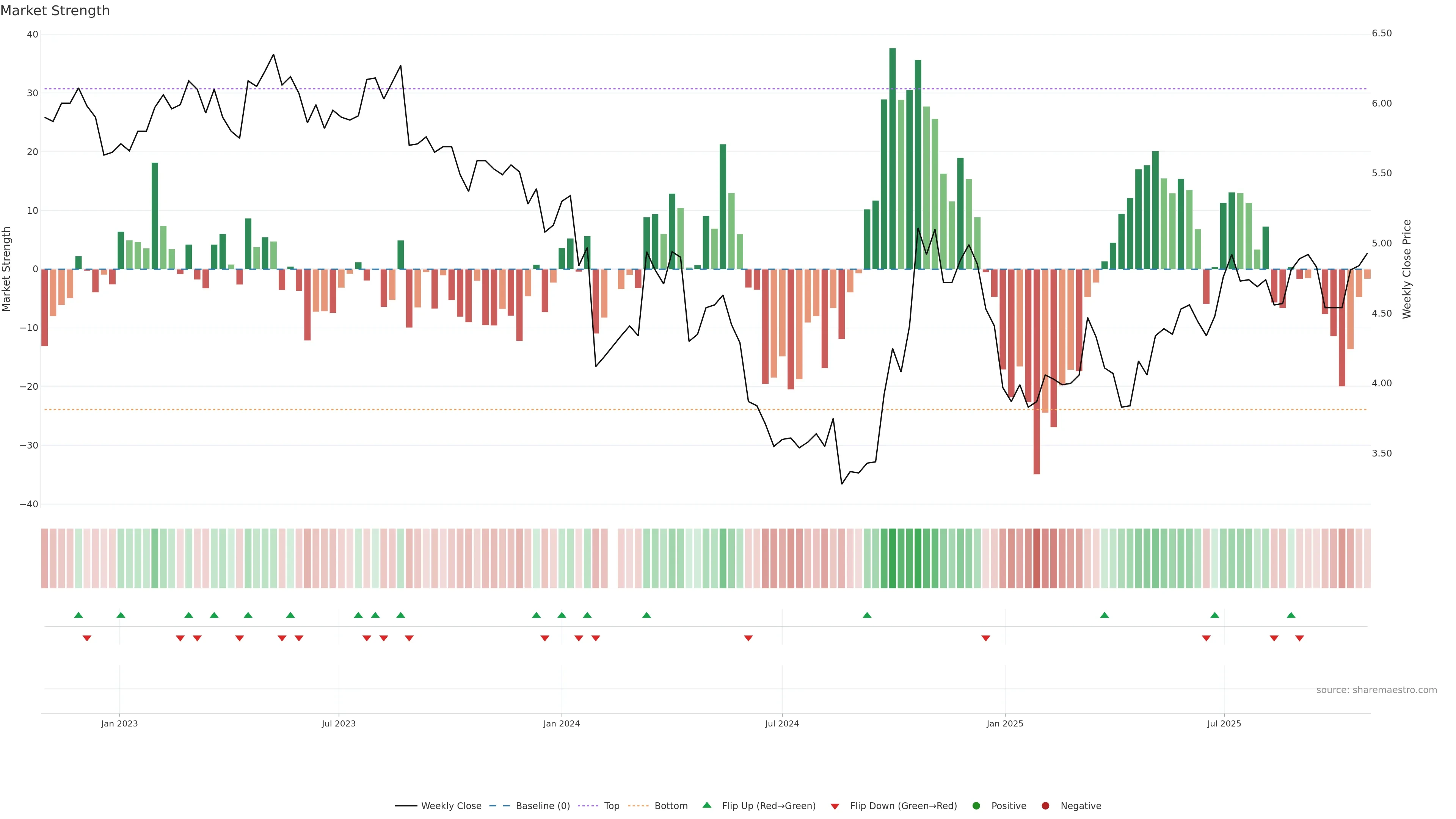Click the first green flip-up triangle marker
Screen dimensions: 1456x819
pos(78,615)
